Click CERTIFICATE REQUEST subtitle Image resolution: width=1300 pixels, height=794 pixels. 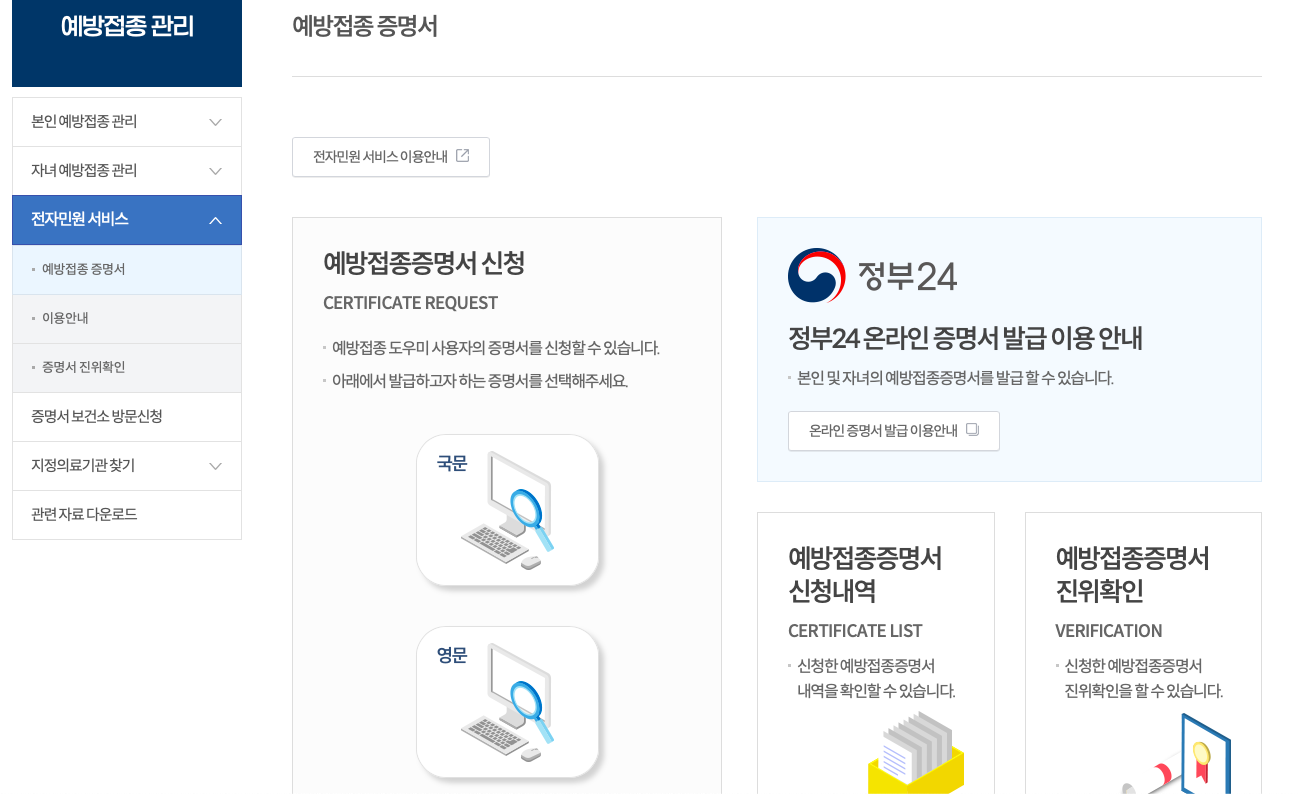click(410, 303)
